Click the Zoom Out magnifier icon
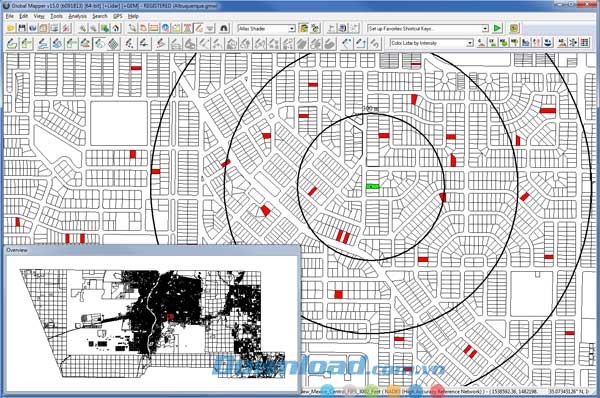 93,28
